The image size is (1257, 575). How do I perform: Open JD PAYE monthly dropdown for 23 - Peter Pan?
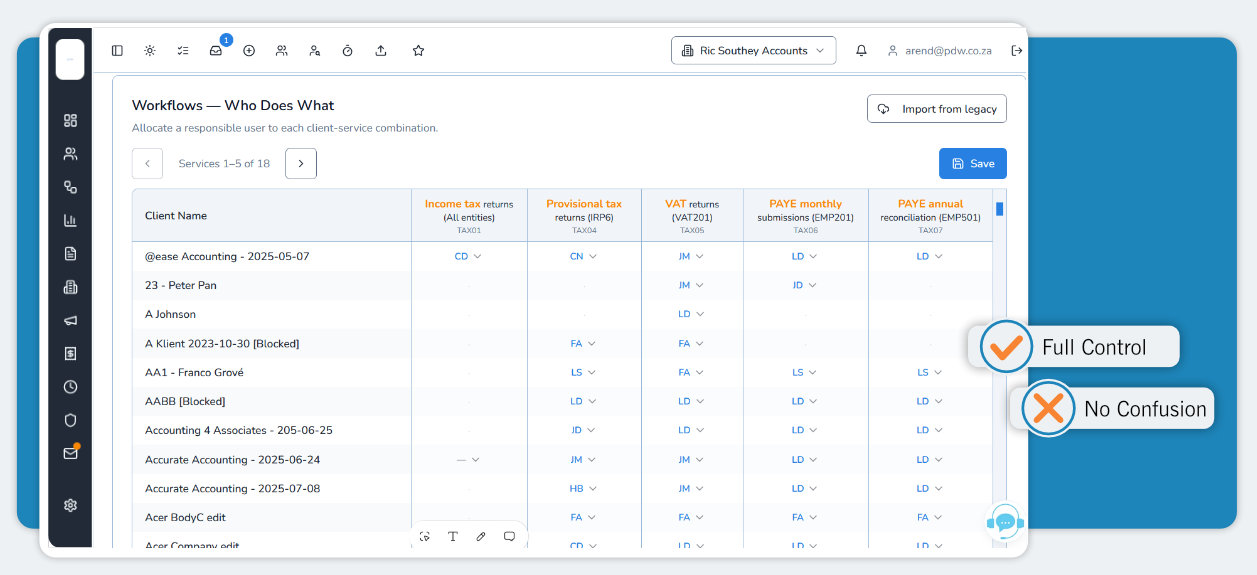[x=805, y=286]
